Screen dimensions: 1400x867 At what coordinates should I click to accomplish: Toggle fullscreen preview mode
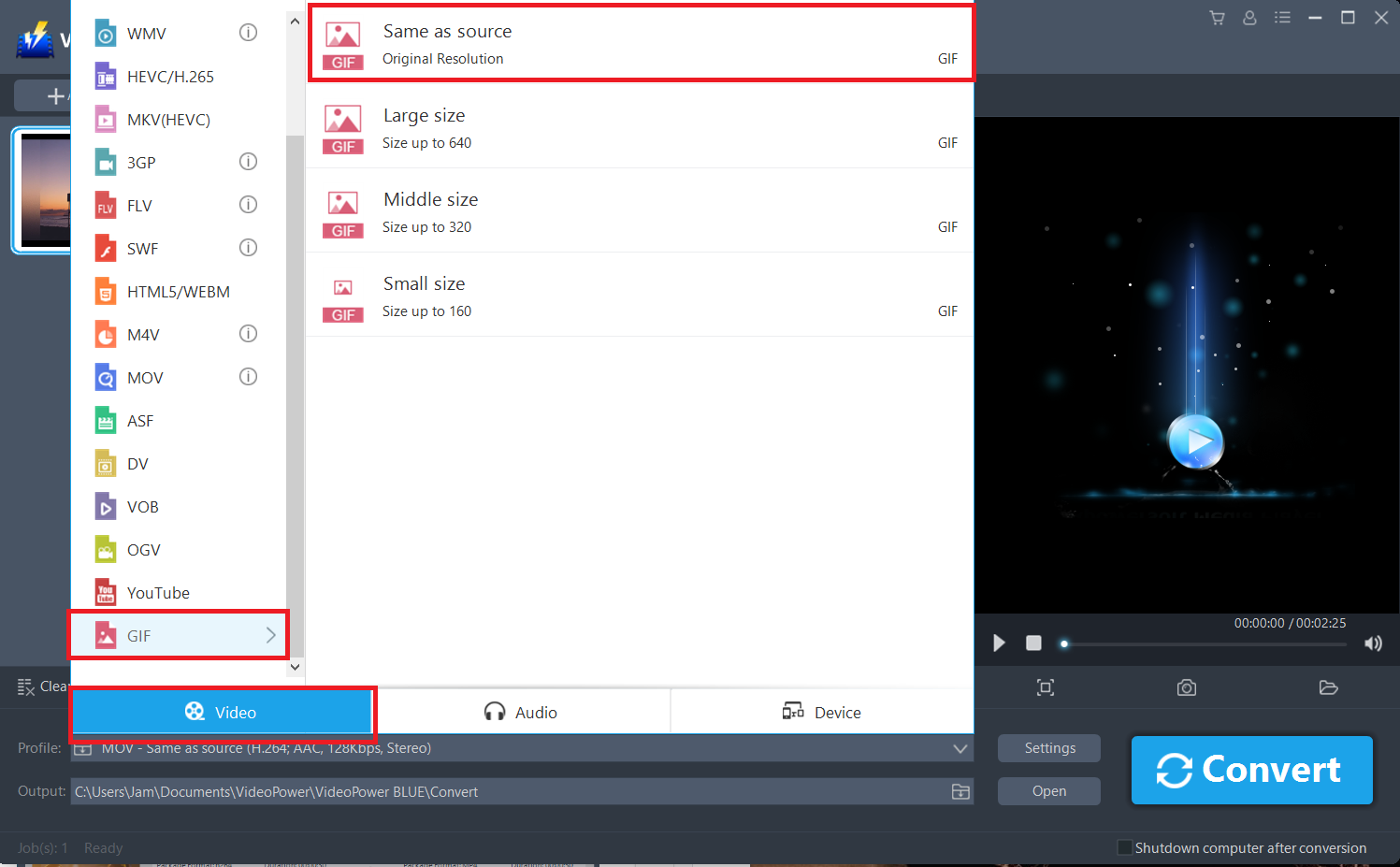[x=1045, y=687]
